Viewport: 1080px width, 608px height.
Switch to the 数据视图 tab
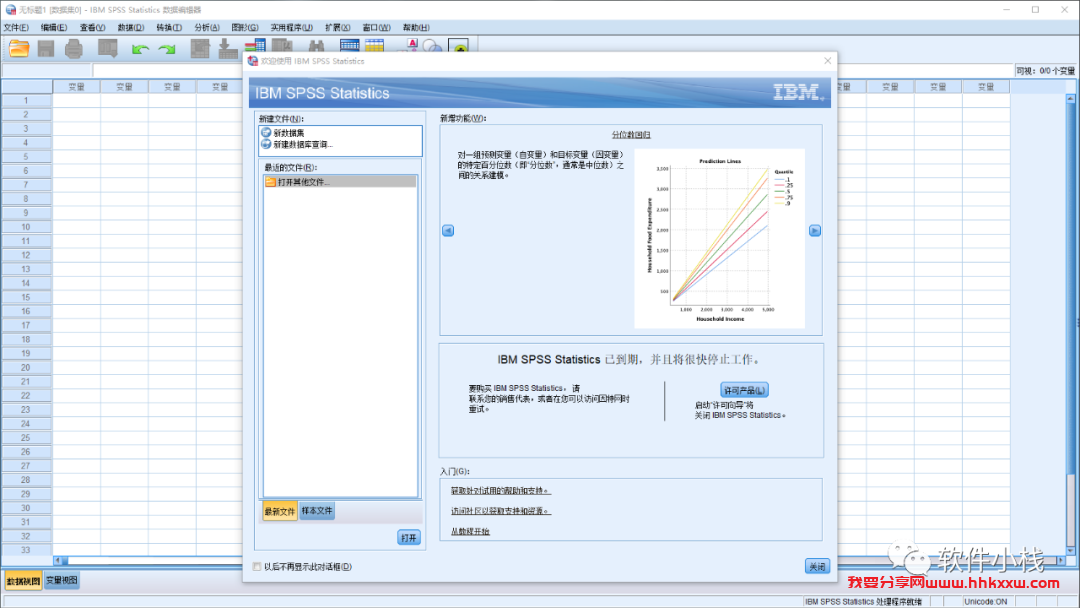point(23,581)
